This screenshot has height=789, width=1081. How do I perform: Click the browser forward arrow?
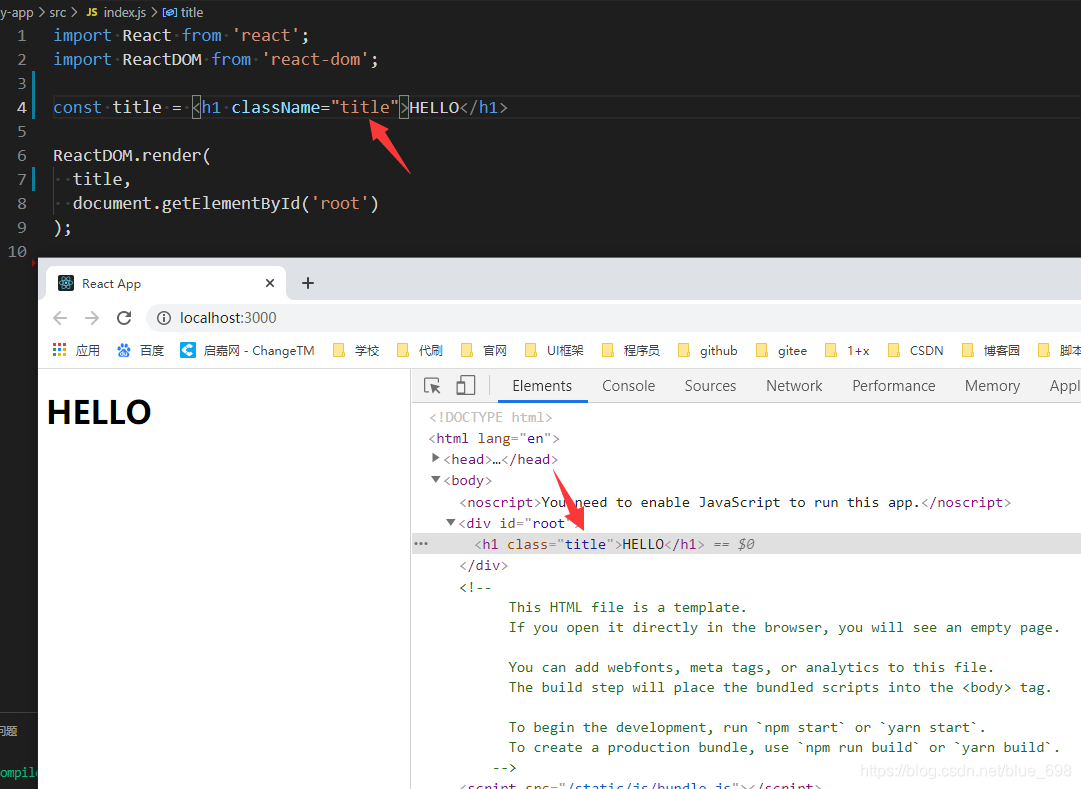pos(92,318)
